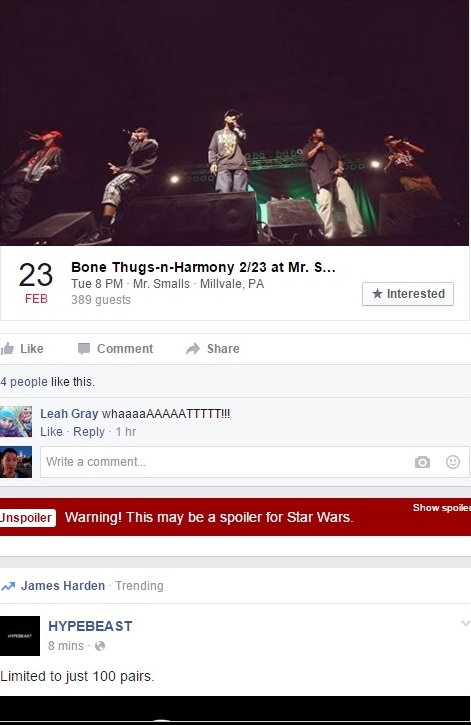Click the globe privacy icon on HYPEBEAST post
Image resolution: width=471 pixels, height=725 pixels.
100,646
